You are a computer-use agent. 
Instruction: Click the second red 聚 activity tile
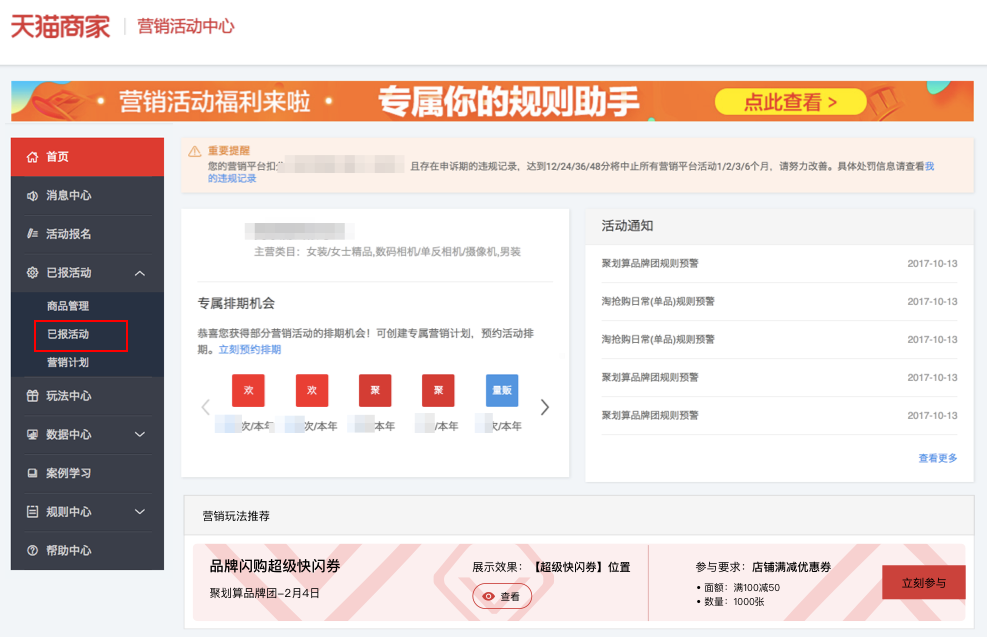[438, 390]
